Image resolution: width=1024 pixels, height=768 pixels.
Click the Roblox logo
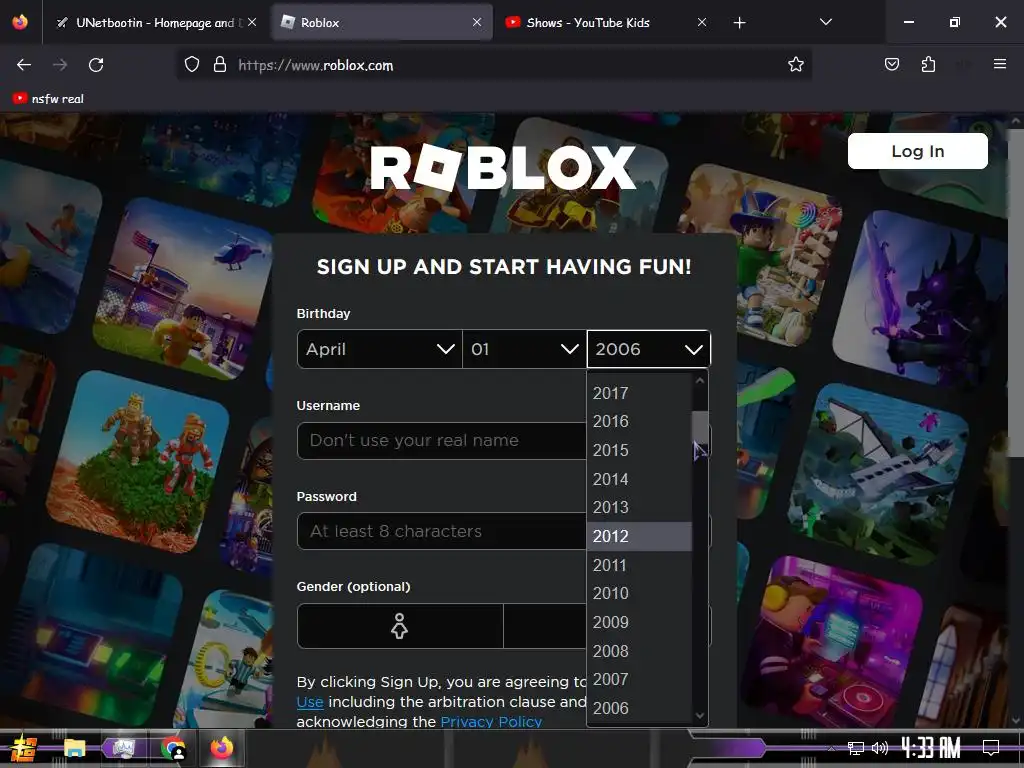[503, 168]
